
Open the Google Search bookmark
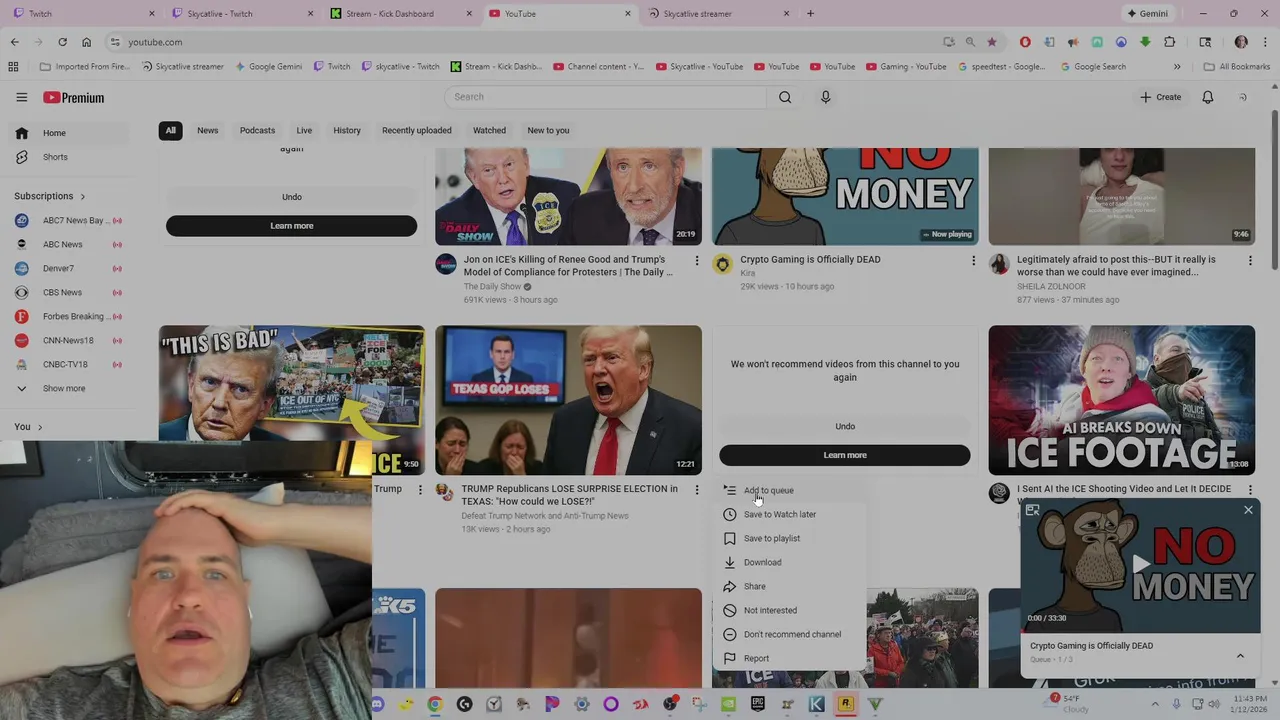(x=1092, y=66)
